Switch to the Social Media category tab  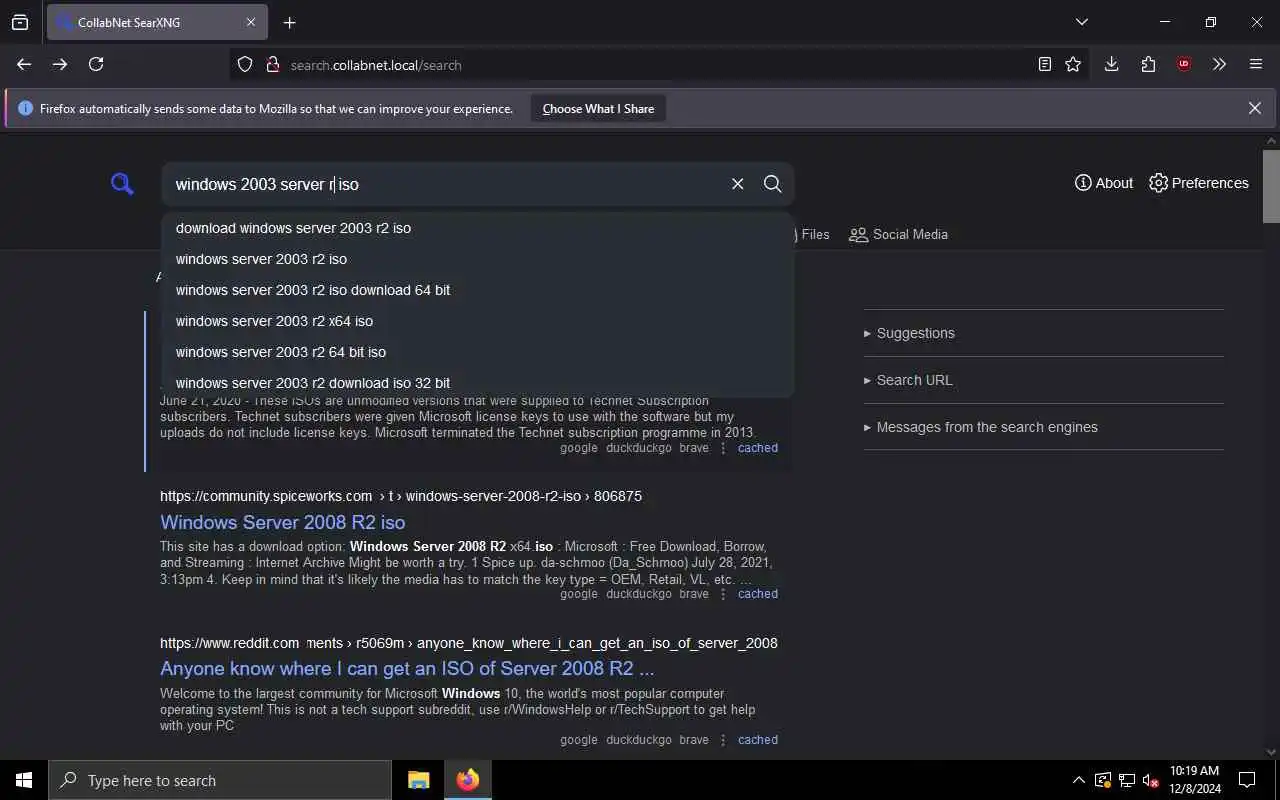898,234
